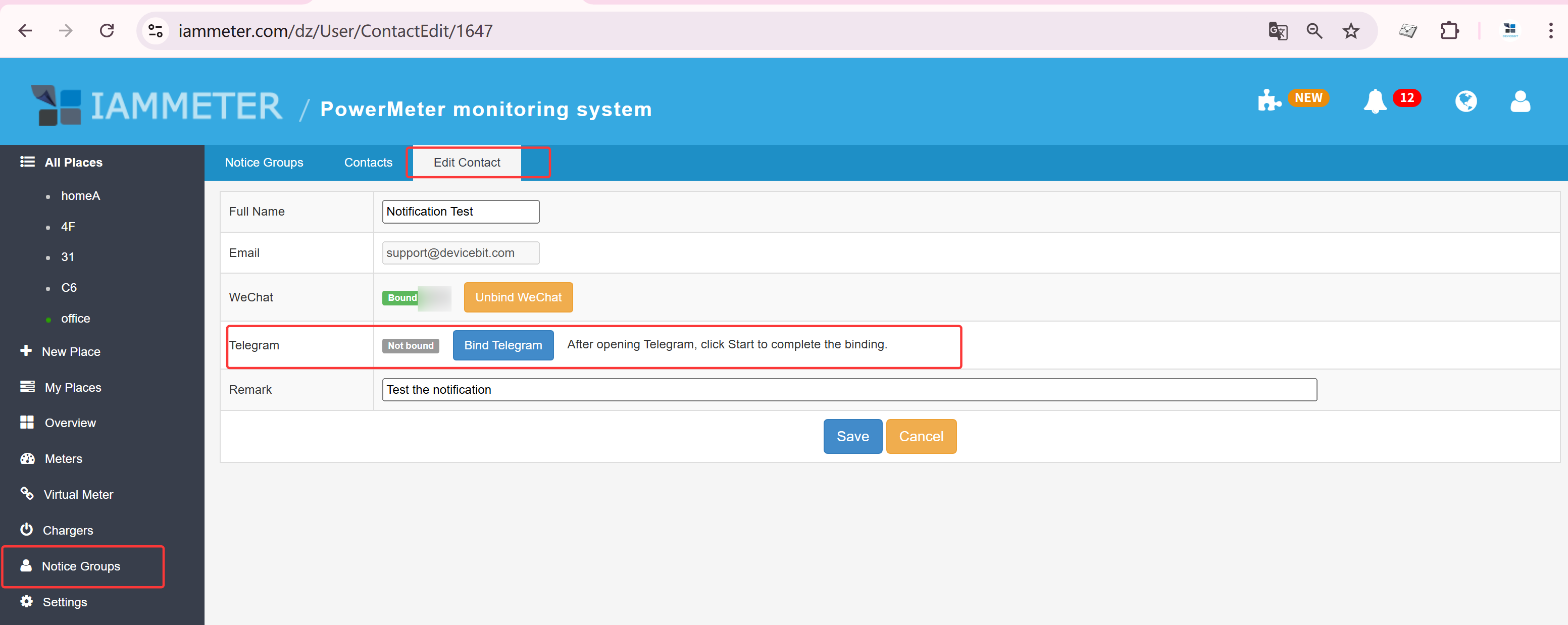Open the user profile account icon

pos(1520,101)
